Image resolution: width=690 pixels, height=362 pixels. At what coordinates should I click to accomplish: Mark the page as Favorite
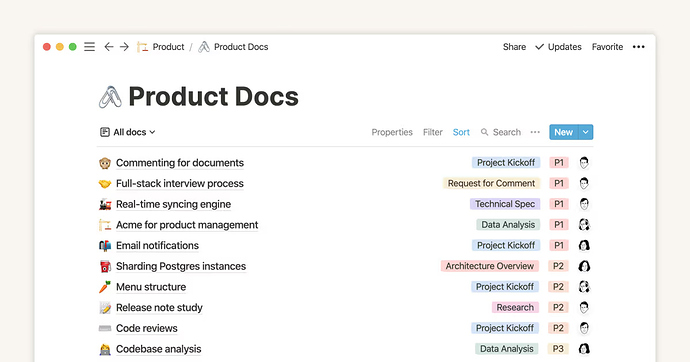pos(607,47)
